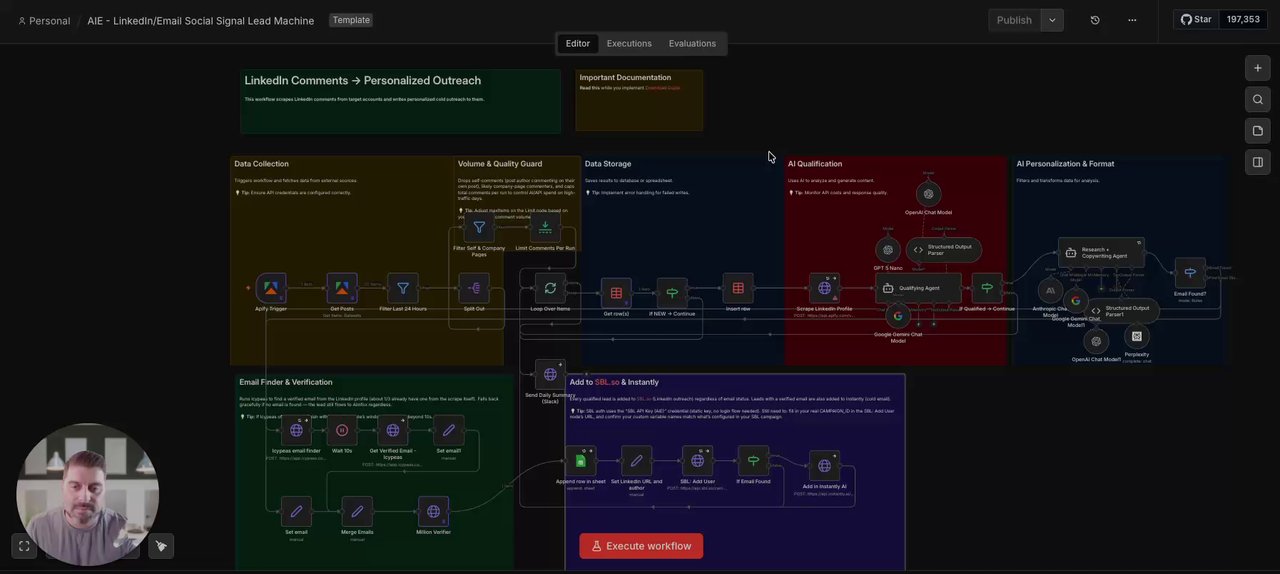
Task: Open the Million Verifier node
Action: point(433,512)
